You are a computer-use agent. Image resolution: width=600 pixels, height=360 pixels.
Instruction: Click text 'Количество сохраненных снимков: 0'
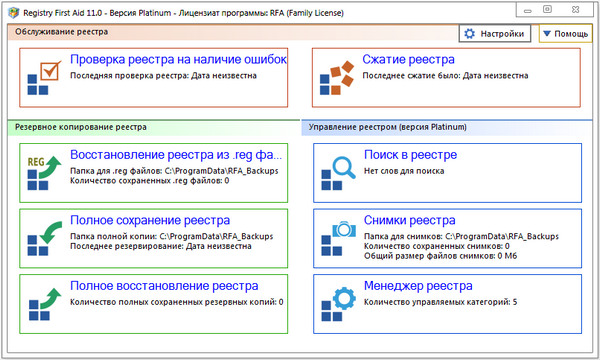437,246
